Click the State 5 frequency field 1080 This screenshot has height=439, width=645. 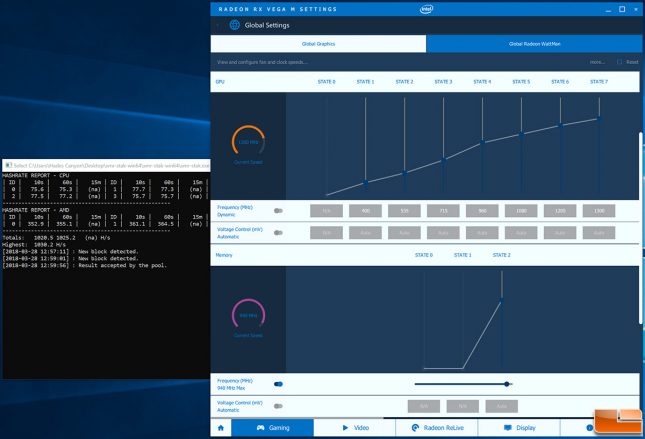(521, 211)
